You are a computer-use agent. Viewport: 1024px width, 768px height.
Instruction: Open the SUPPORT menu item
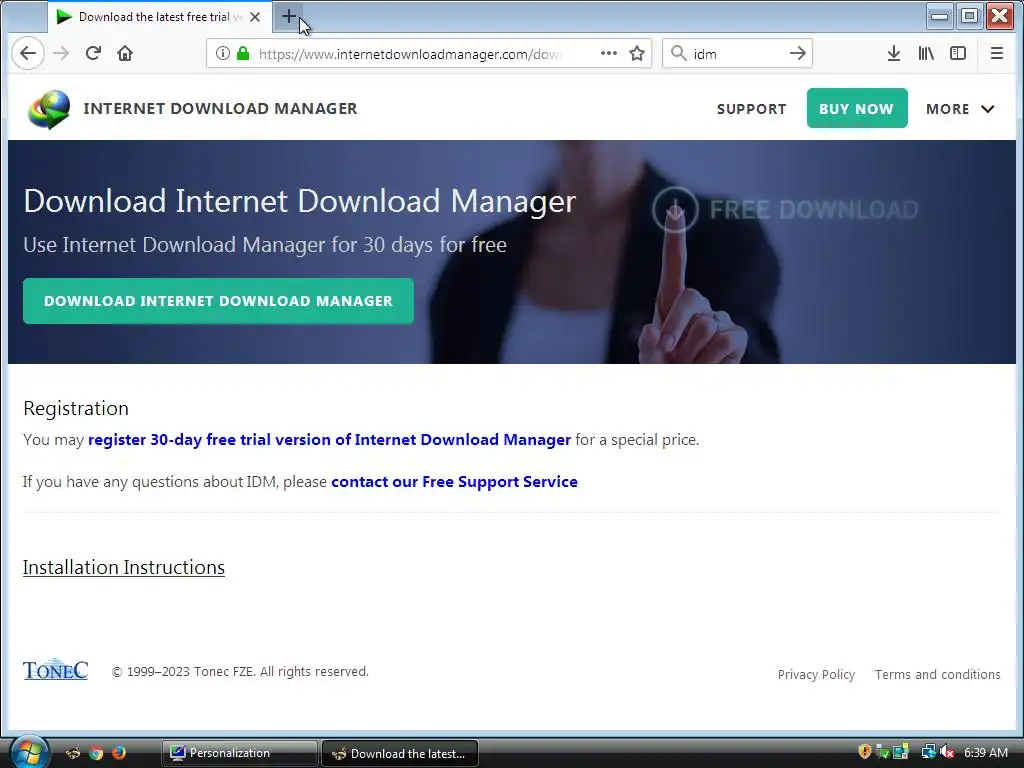point(751,109)
